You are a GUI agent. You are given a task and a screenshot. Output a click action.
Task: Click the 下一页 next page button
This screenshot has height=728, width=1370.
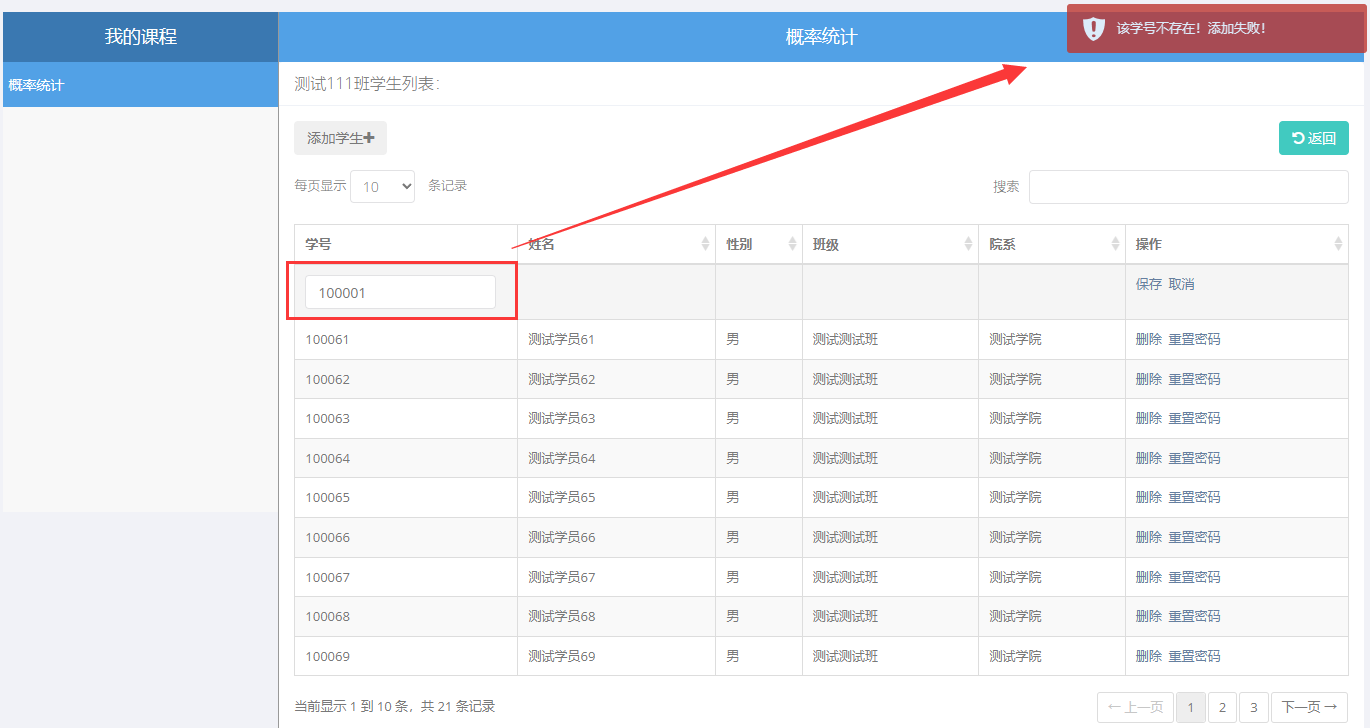(x=1310, y=707)
